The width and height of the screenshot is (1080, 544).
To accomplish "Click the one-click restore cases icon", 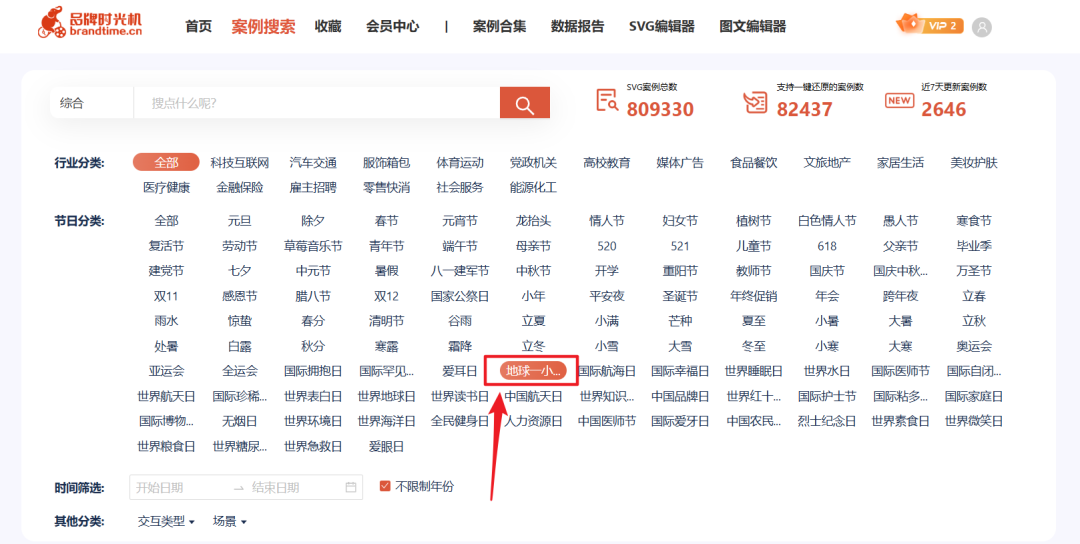I will tap(756, 102).
